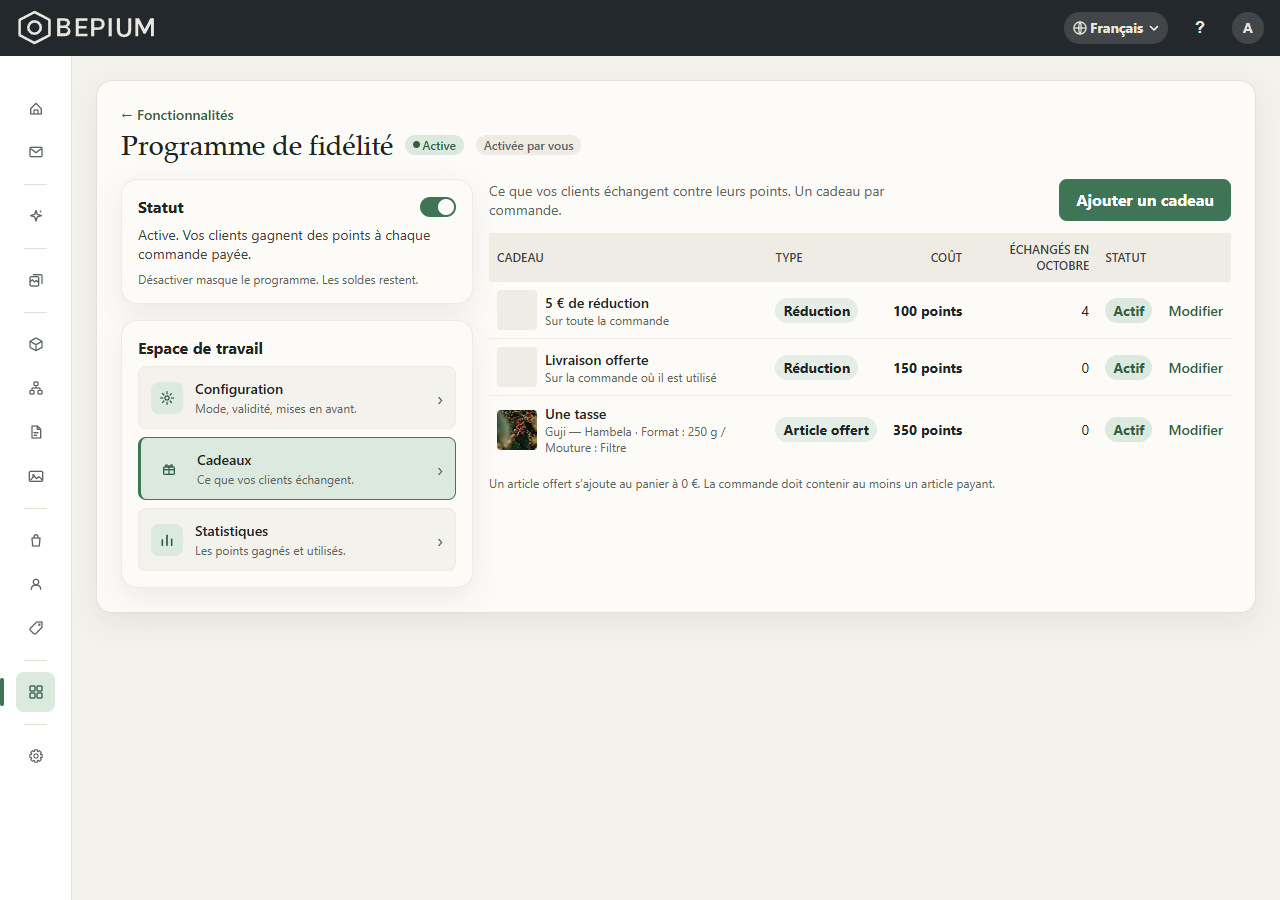1280x900 pixels.
Task: Click the Statistiques bar chart icon
Action: pos(167,540)
